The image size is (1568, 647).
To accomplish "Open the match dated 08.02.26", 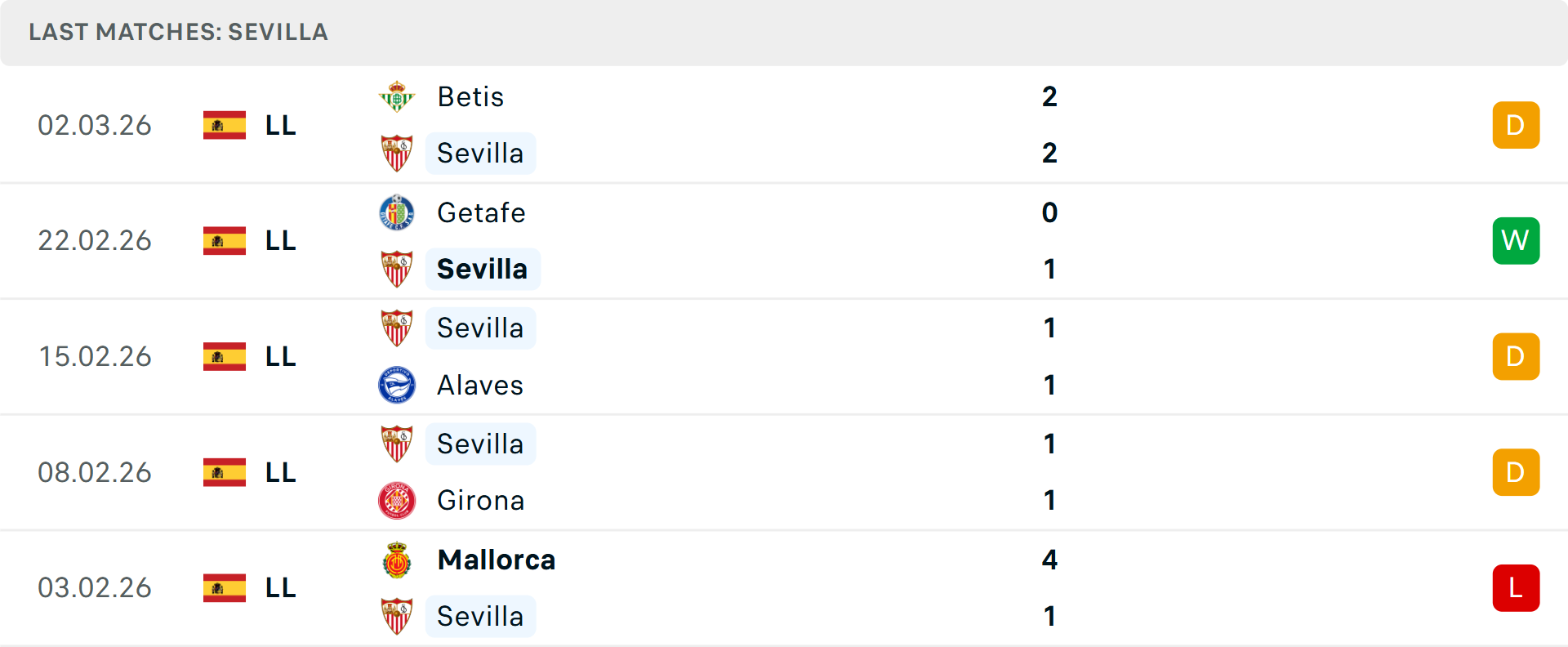I will (95, 473).
